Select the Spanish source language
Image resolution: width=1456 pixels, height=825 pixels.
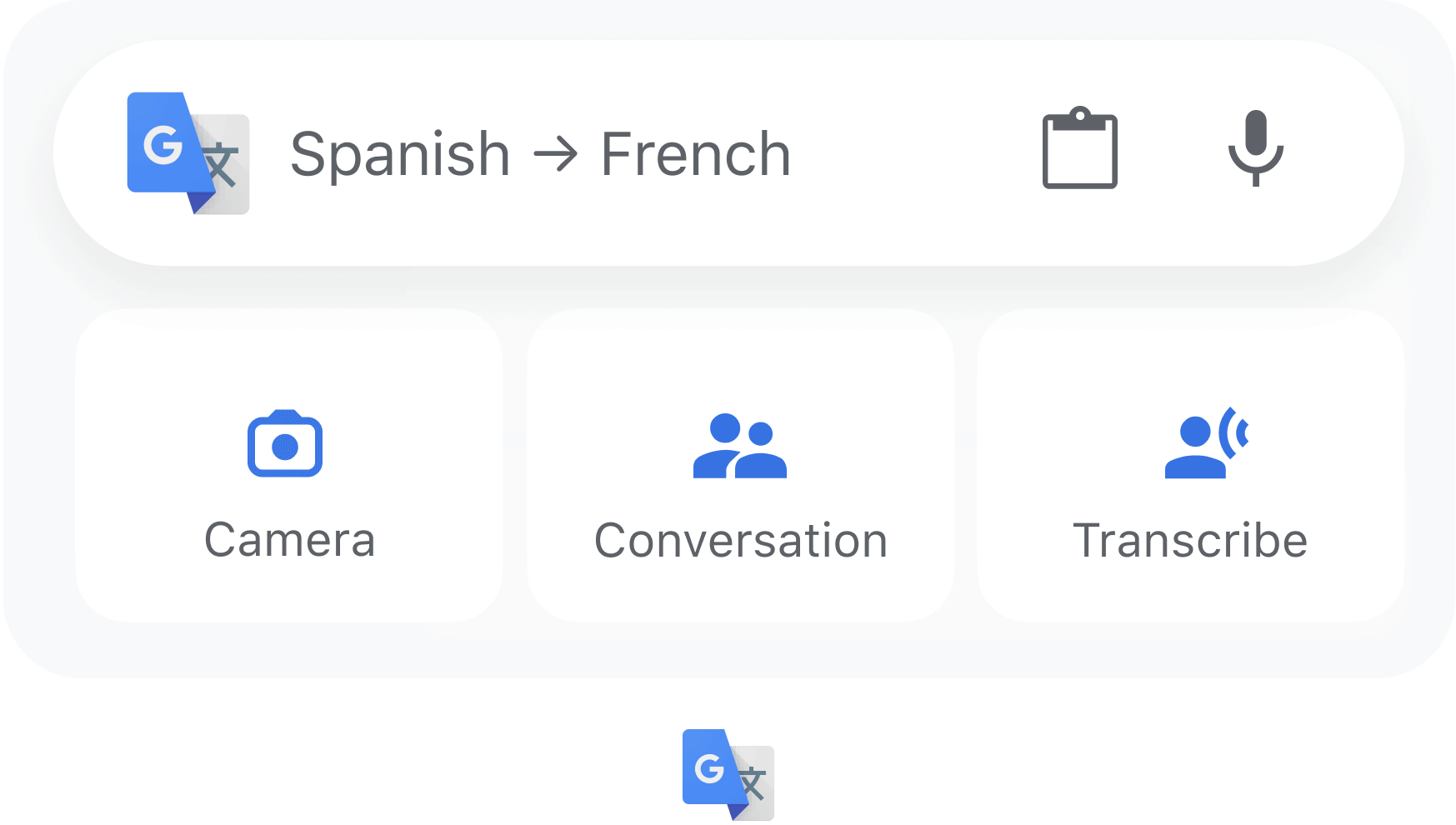pos(400,155)
